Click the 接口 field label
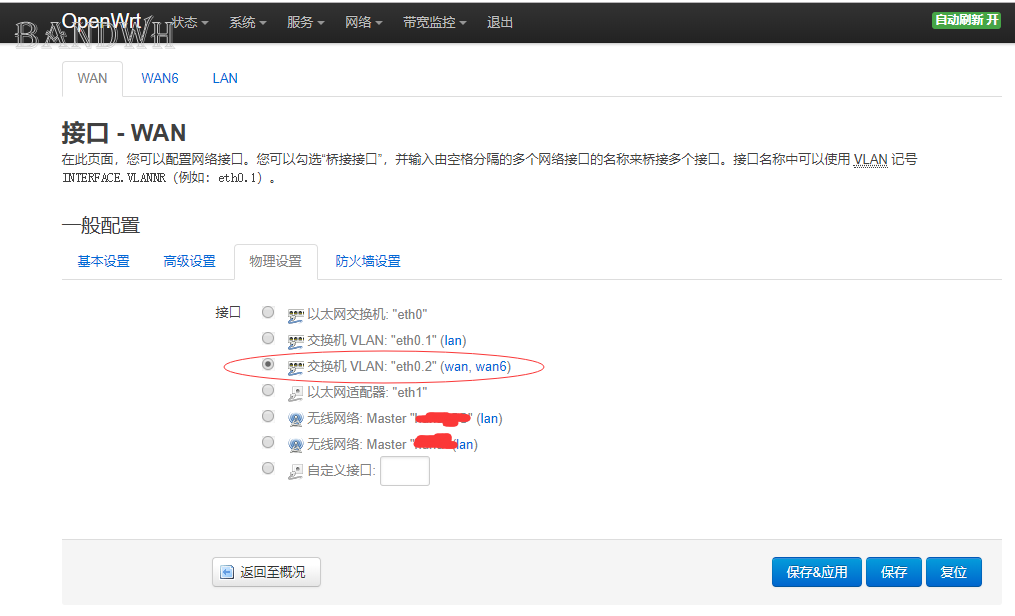The height and width of the screenshot is (616, 1015). pyautogui.click(x=228, y=313)
